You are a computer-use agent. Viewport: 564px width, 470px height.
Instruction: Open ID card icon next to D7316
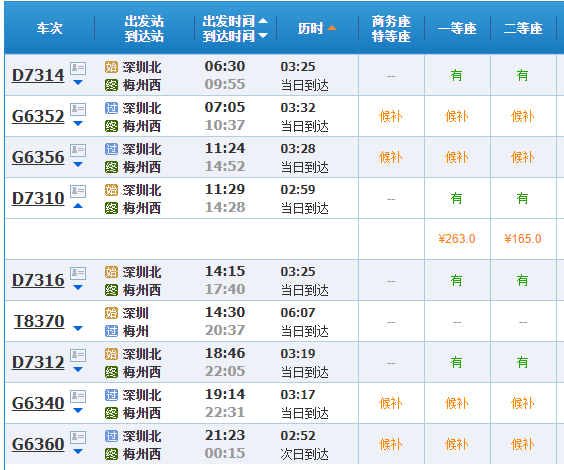pyautogui.click(x=78, y=273)
